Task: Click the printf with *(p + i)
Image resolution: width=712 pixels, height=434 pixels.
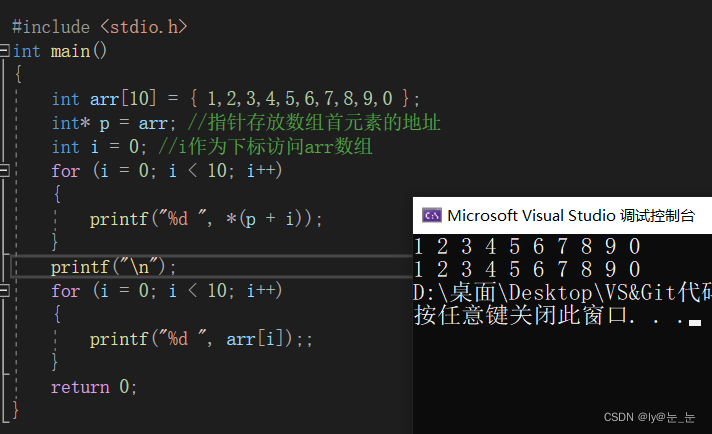Action: (x=206, y=219)
